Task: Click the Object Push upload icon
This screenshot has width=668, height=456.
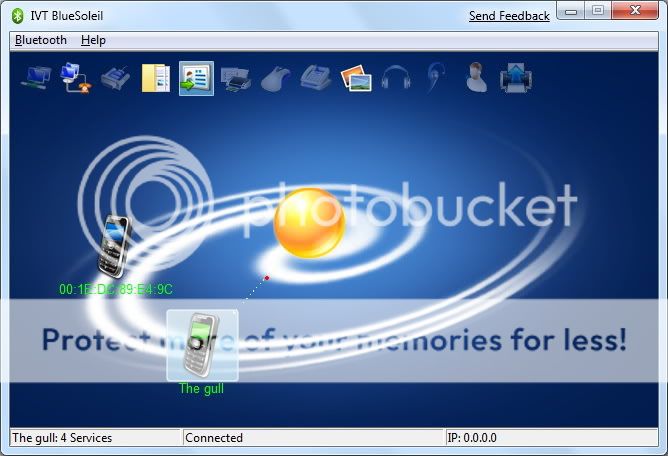Action: 516,78
